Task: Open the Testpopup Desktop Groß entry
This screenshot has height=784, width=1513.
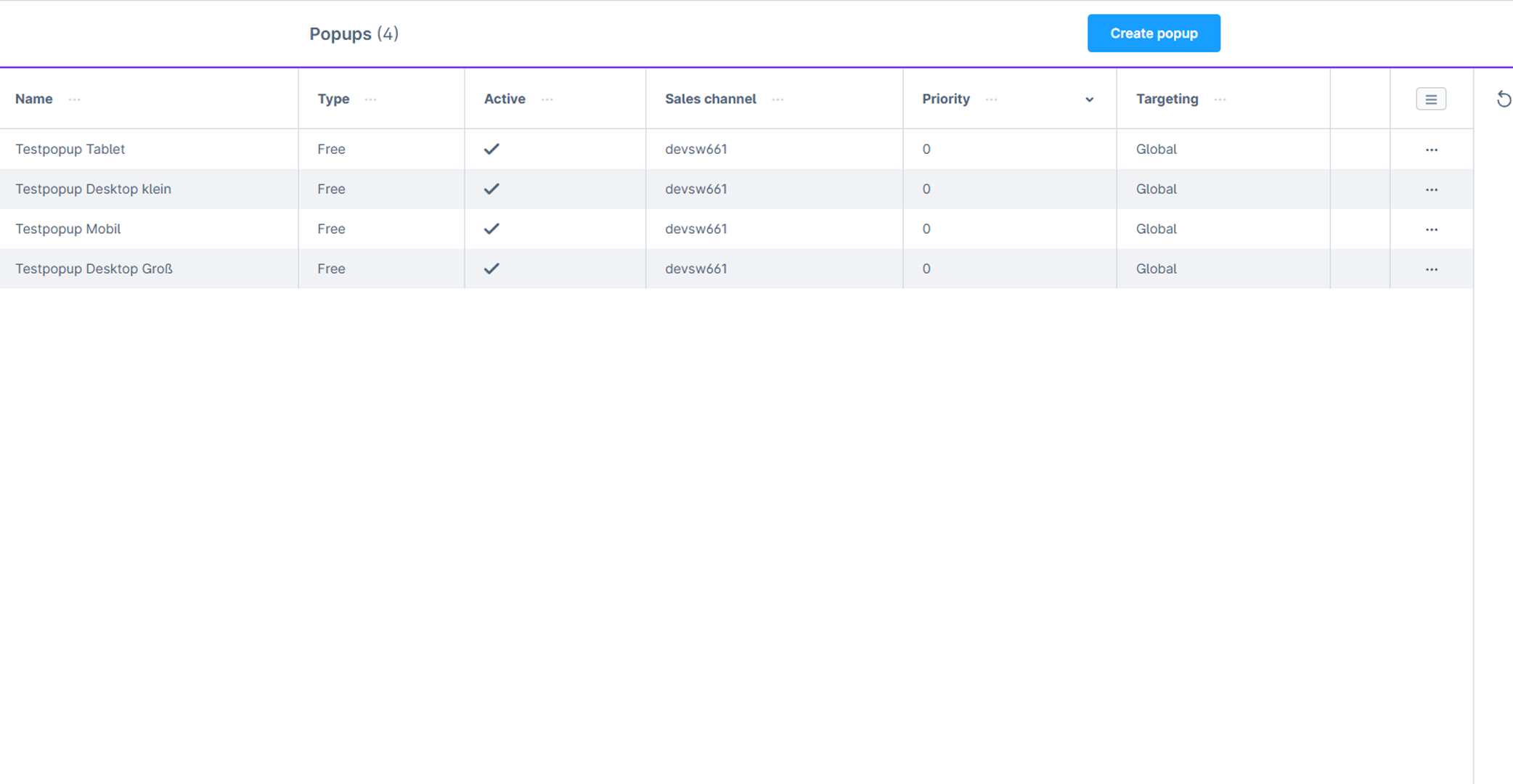Action: pyautogui.click(x=94, y=269)
